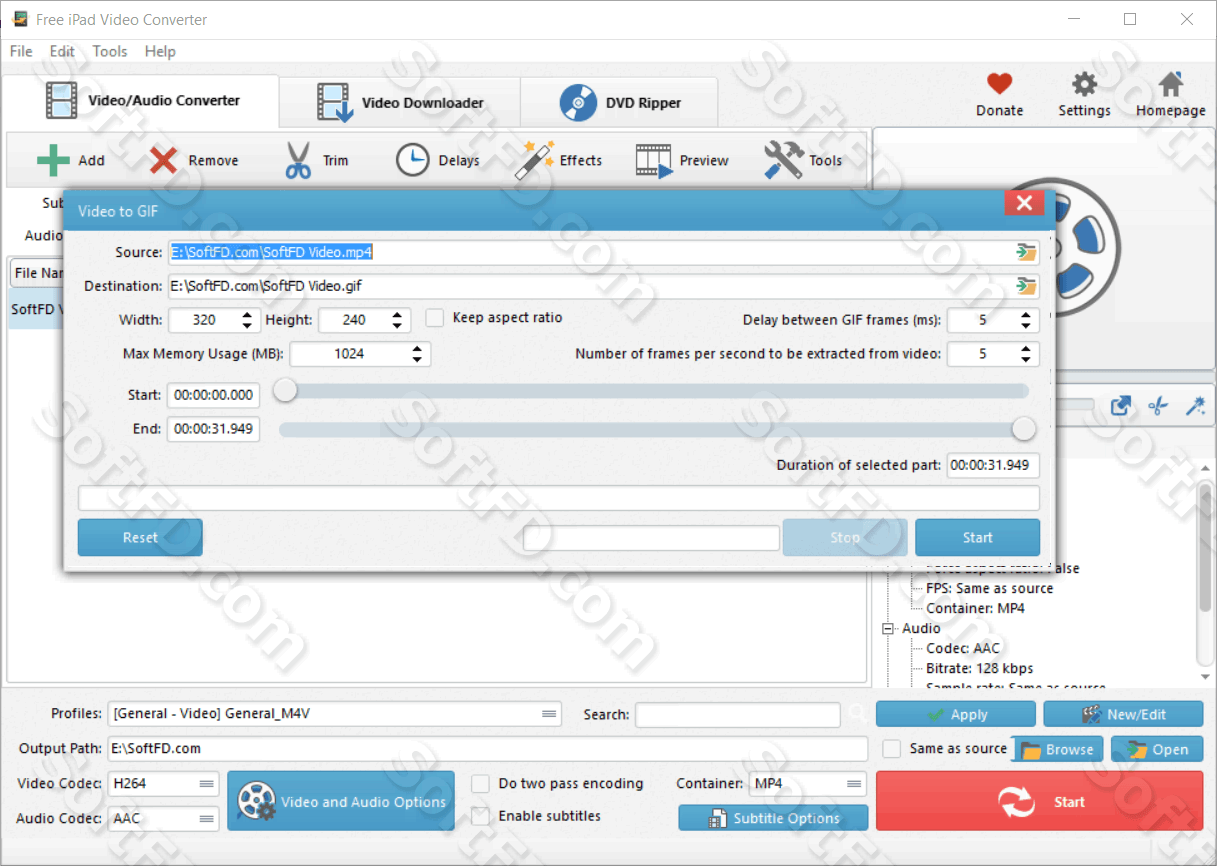Select FPS: Same as source entry
Viewport: 1217px width, 866px height.
(989, 588)
